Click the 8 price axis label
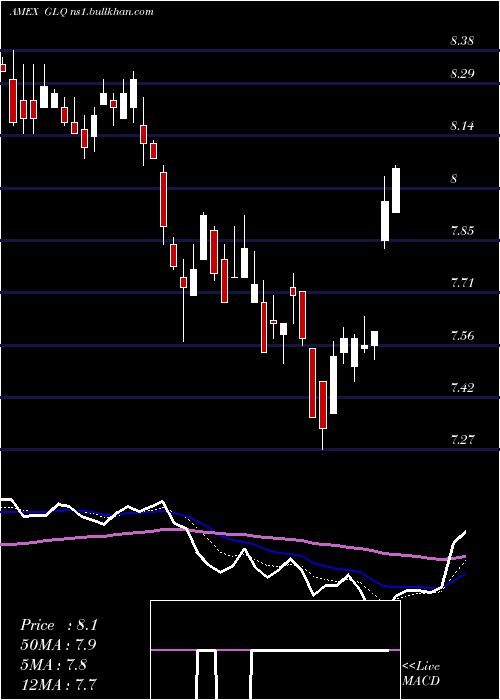Screen dimensions: 500x700 pos(454,179)
